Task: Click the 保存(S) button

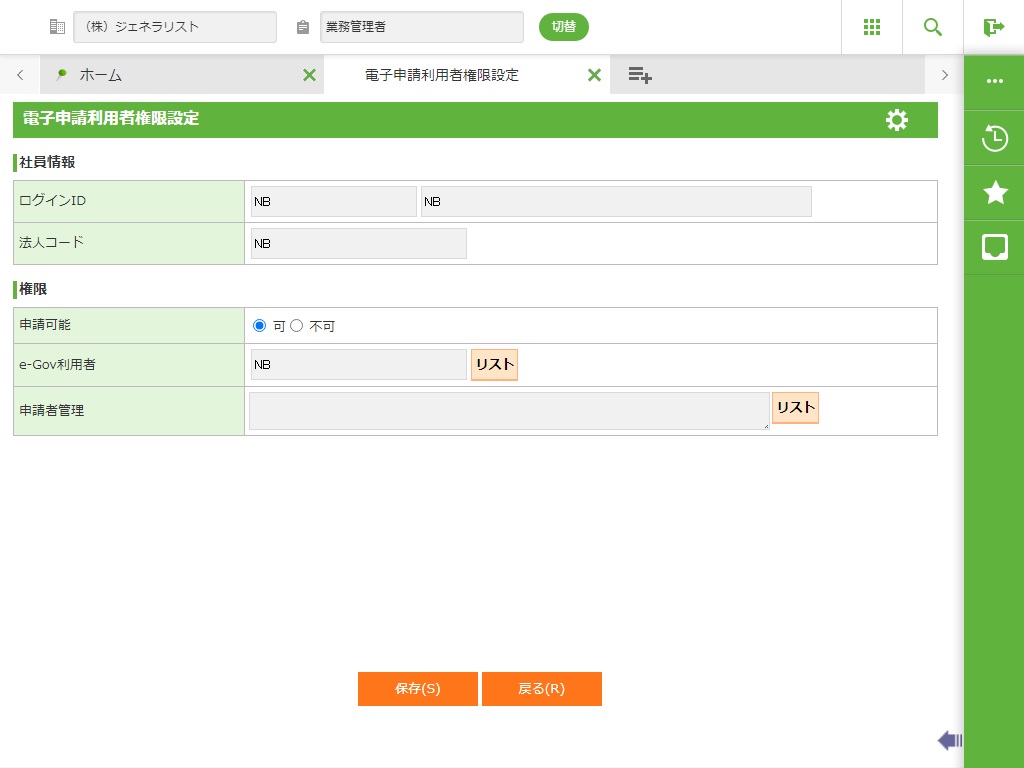Action: coord(417,689)
